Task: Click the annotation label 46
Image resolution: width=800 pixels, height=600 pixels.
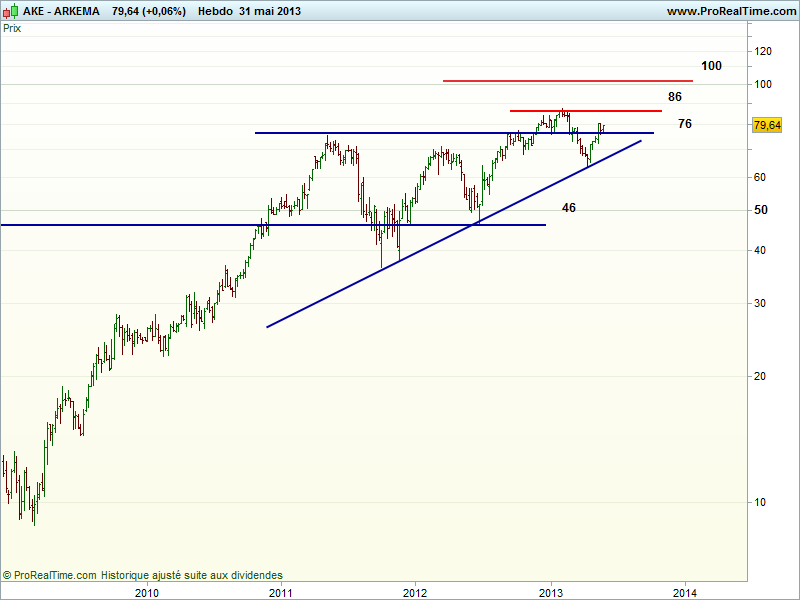Action: click(x=569, y=208)
